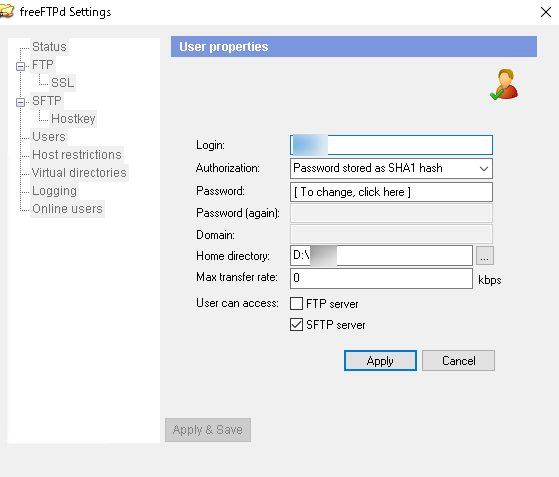View the Online users page
Screen dimensions: 559x477
pos(67,209)
